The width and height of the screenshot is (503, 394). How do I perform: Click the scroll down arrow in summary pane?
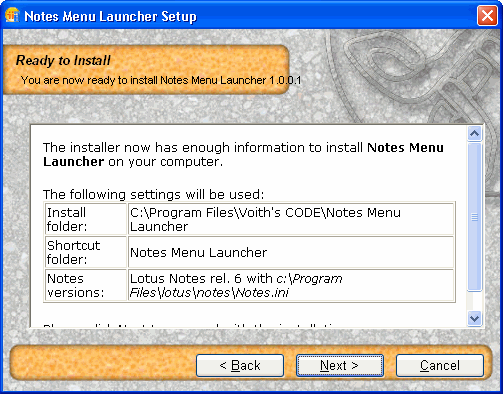474,318
